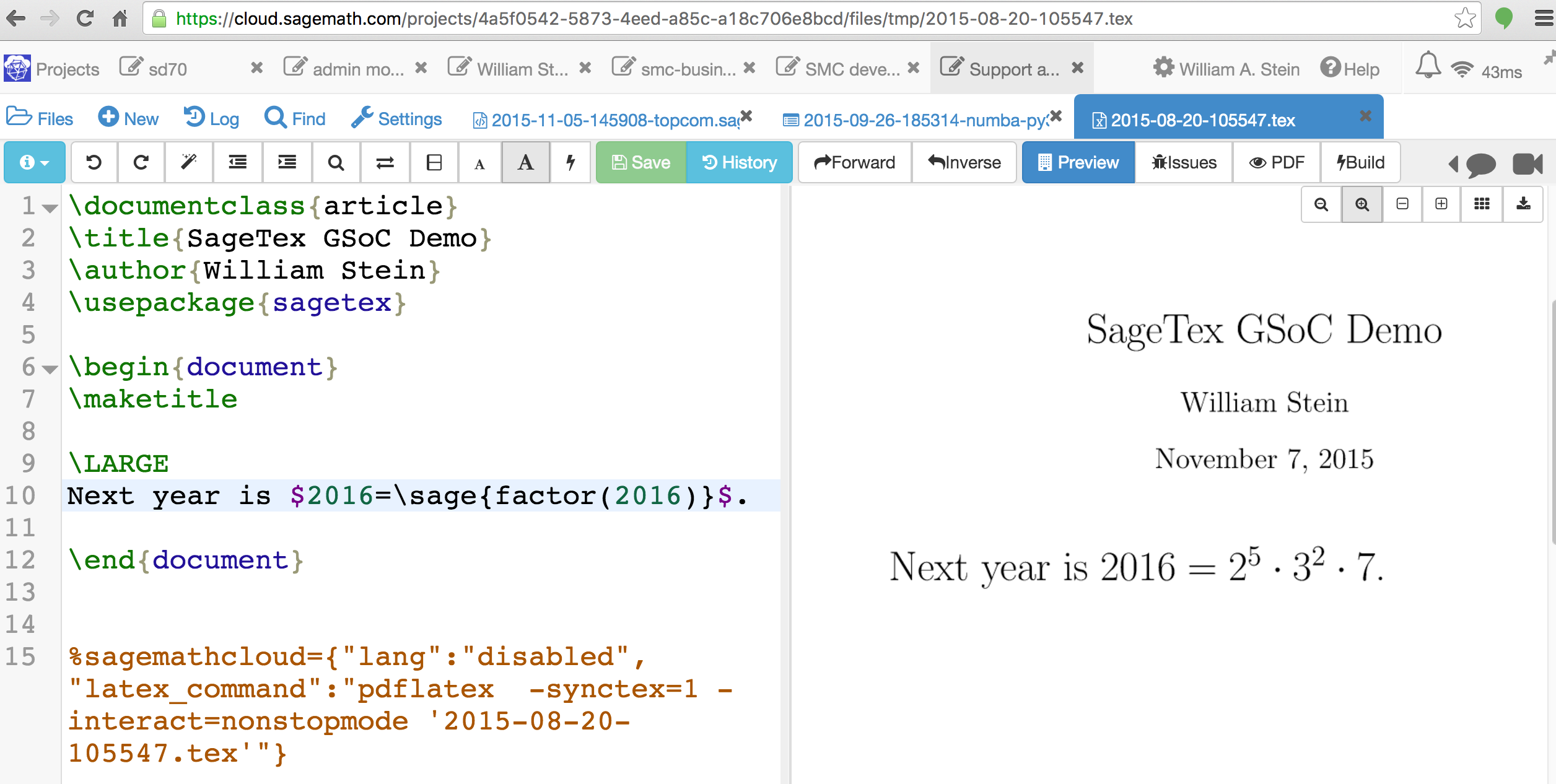Screen dimensions: 1556x784
Task: Toggle the Preview pane button
Action: 1078,162
